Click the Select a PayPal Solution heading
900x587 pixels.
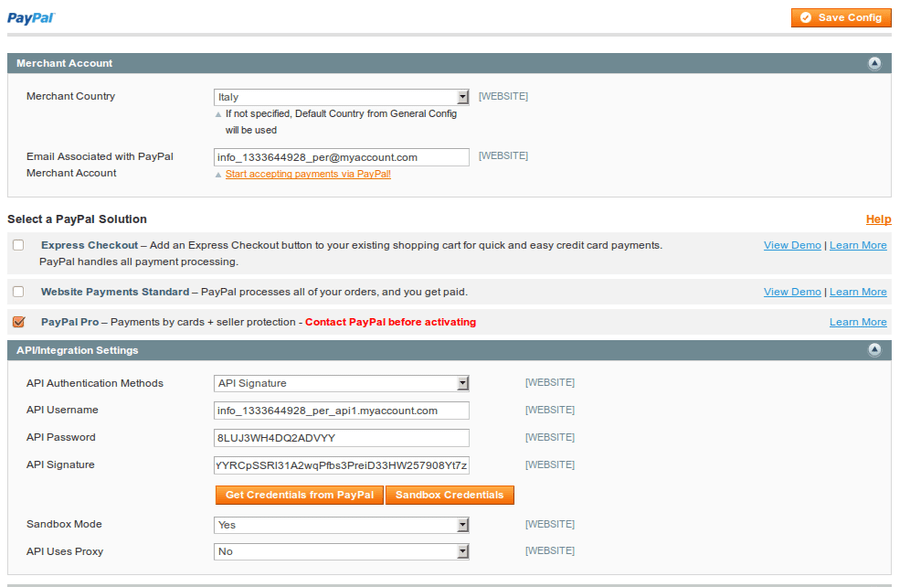coord(77,219)
